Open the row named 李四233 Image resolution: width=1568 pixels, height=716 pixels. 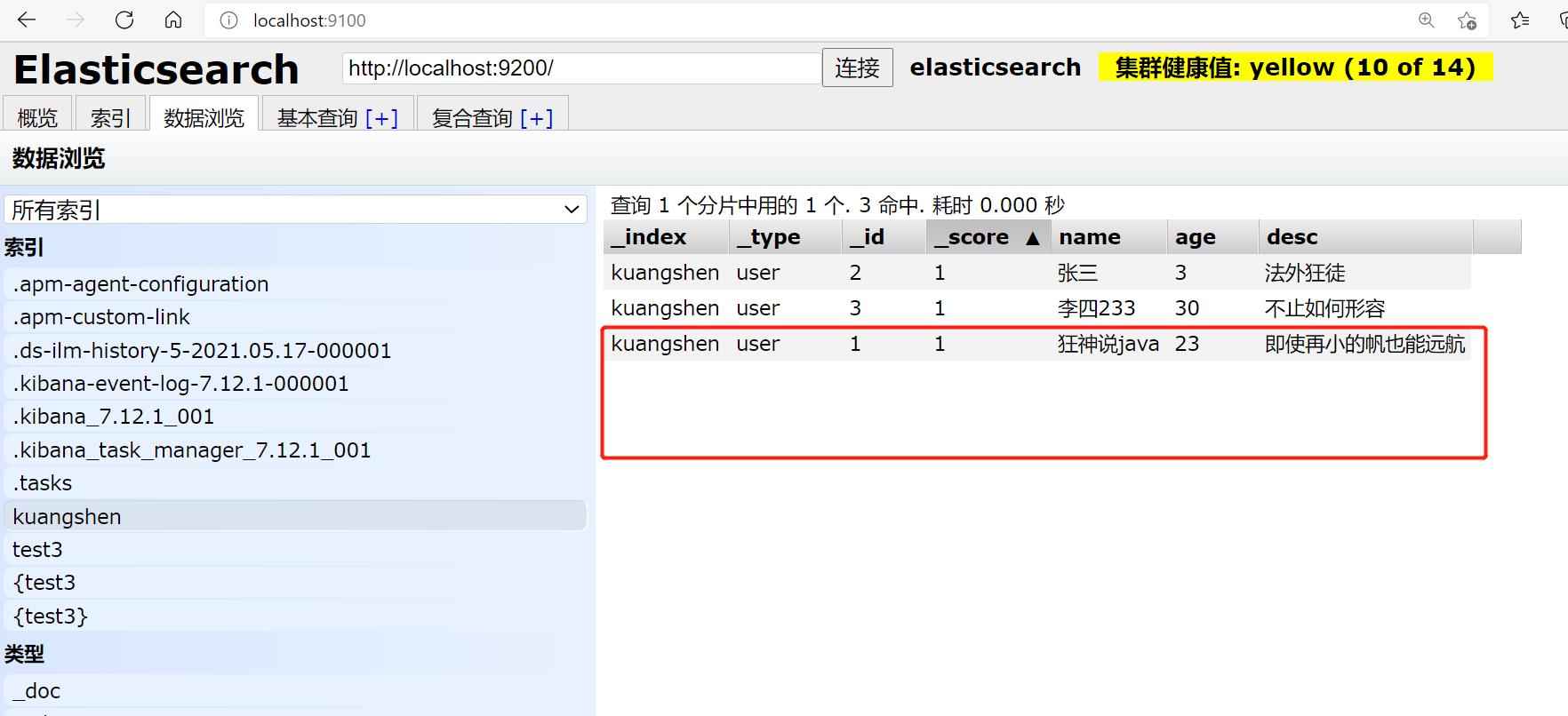pos(1036,308)
